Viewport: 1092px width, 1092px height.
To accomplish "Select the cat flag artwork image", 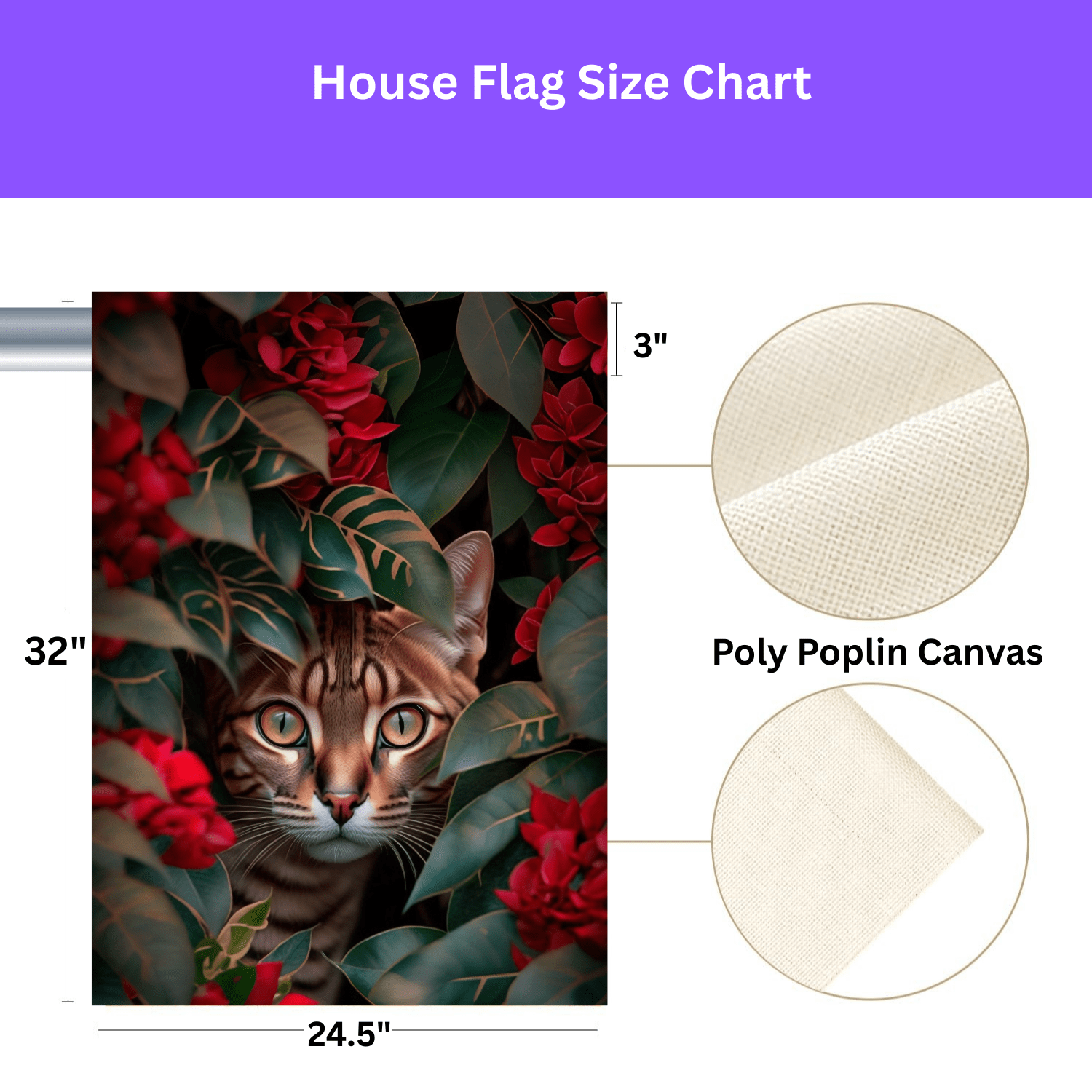I will 349,648.
